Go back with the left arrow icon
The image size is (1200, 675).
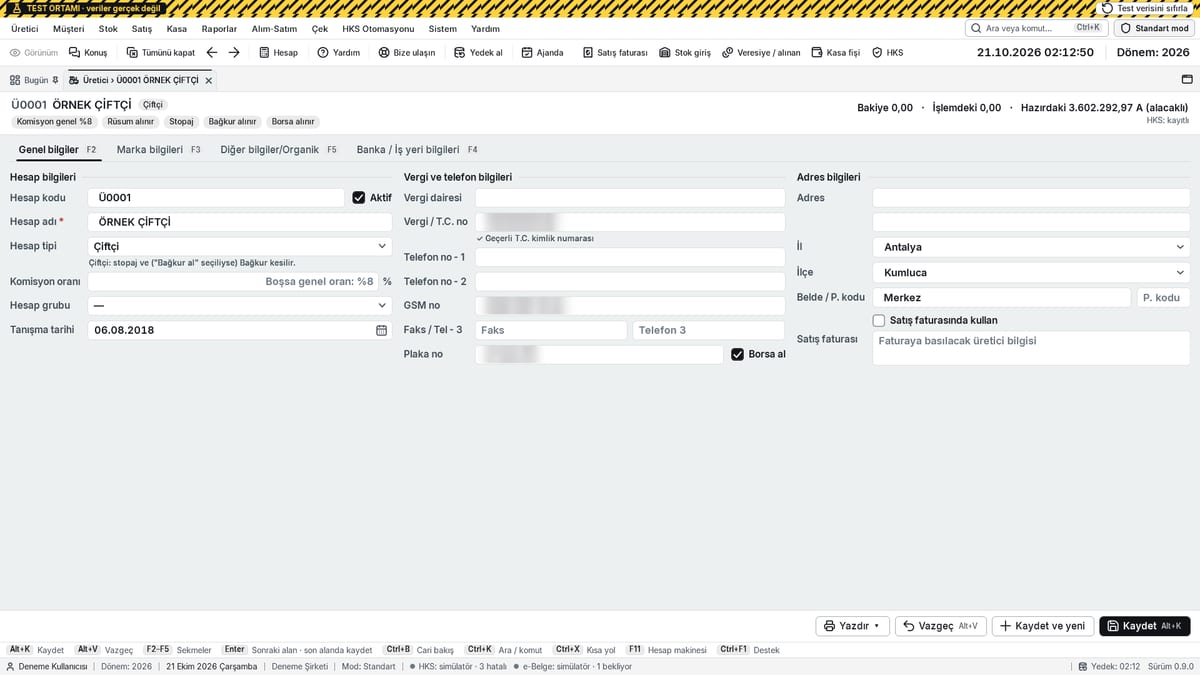coord(212,52)
